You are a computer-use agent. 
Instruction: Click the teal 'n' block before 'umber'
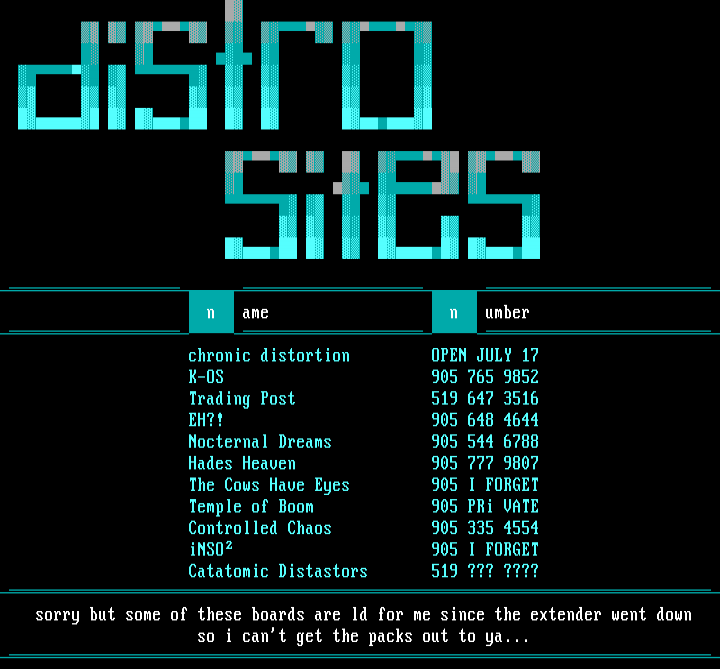454,313
